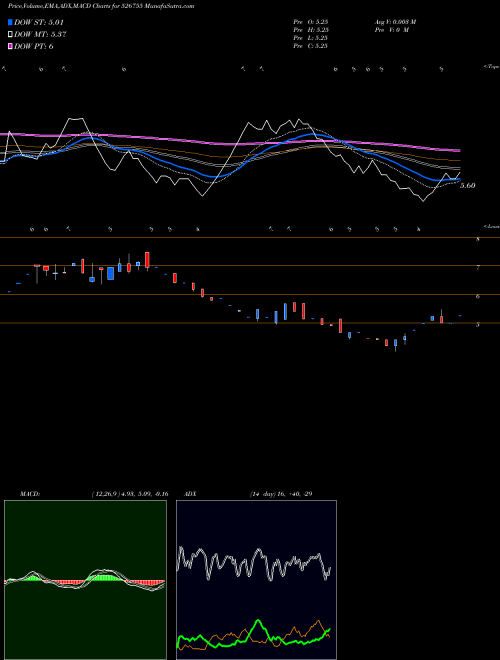
Task: Click the 'Avg V: 0.003 M' volume text
Action: [395, 22]
